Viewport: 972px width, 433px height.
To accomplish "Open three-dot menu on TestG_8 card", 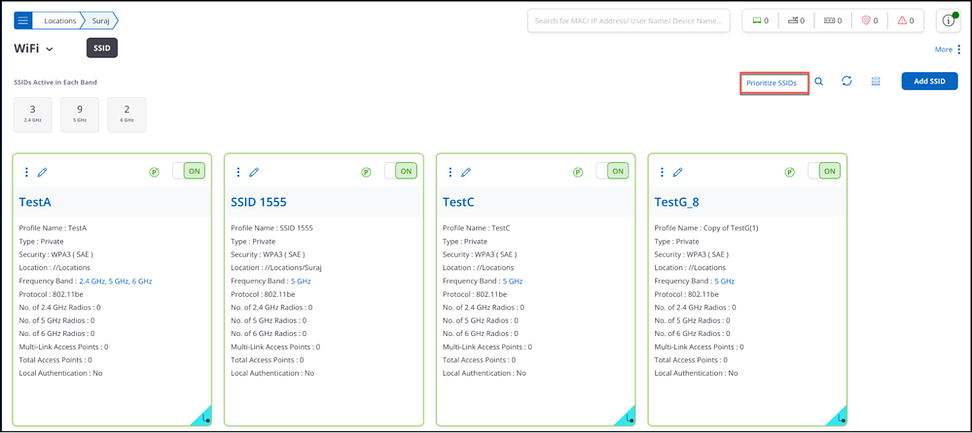I will (662, 172).
